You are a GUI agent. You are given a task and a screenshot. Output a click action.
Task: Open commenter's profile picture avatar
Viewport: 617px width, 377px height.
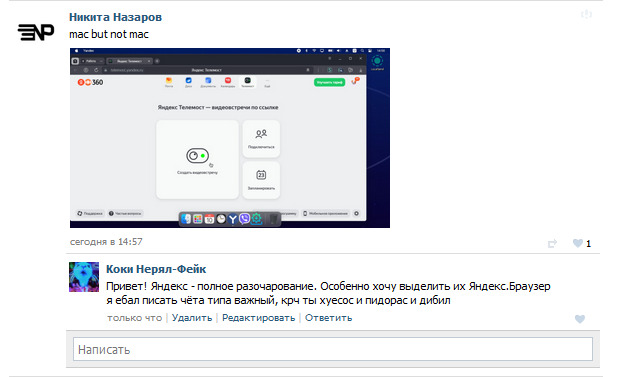[x=84, y=277]
